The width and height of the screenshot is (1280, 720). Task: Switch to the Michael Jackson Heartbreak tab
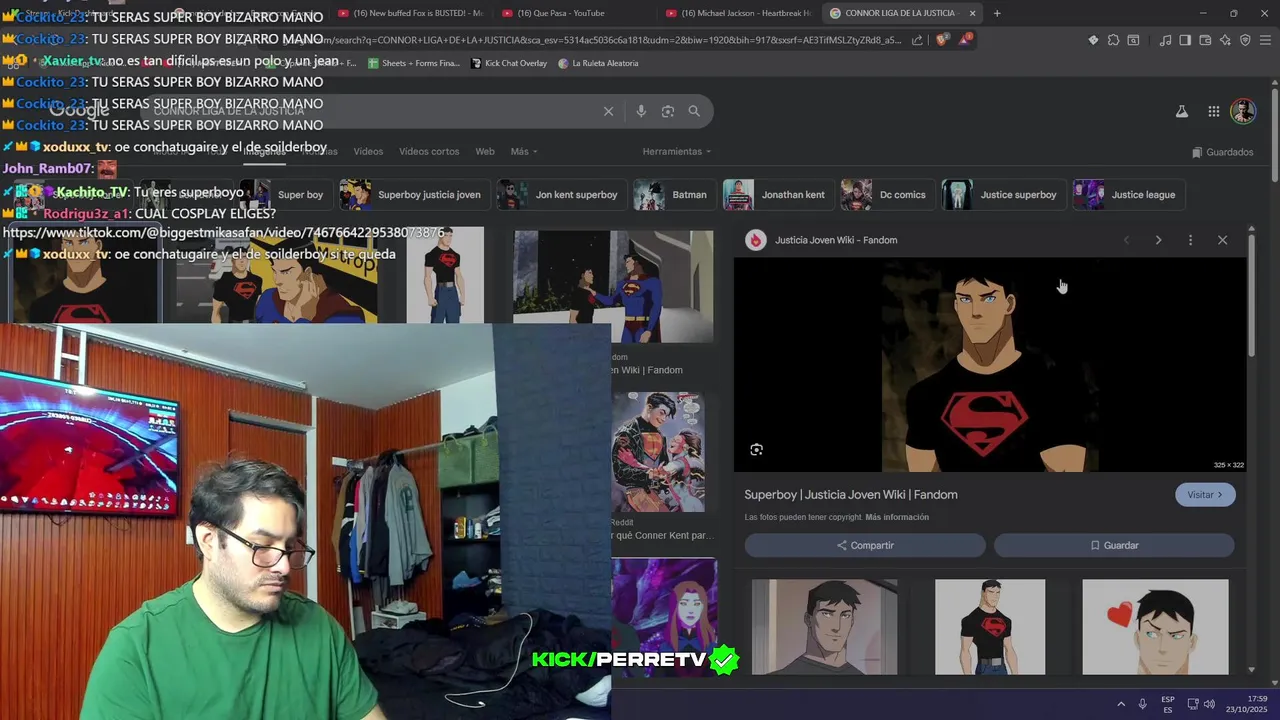pyautogui.click(x=737, y=13)
